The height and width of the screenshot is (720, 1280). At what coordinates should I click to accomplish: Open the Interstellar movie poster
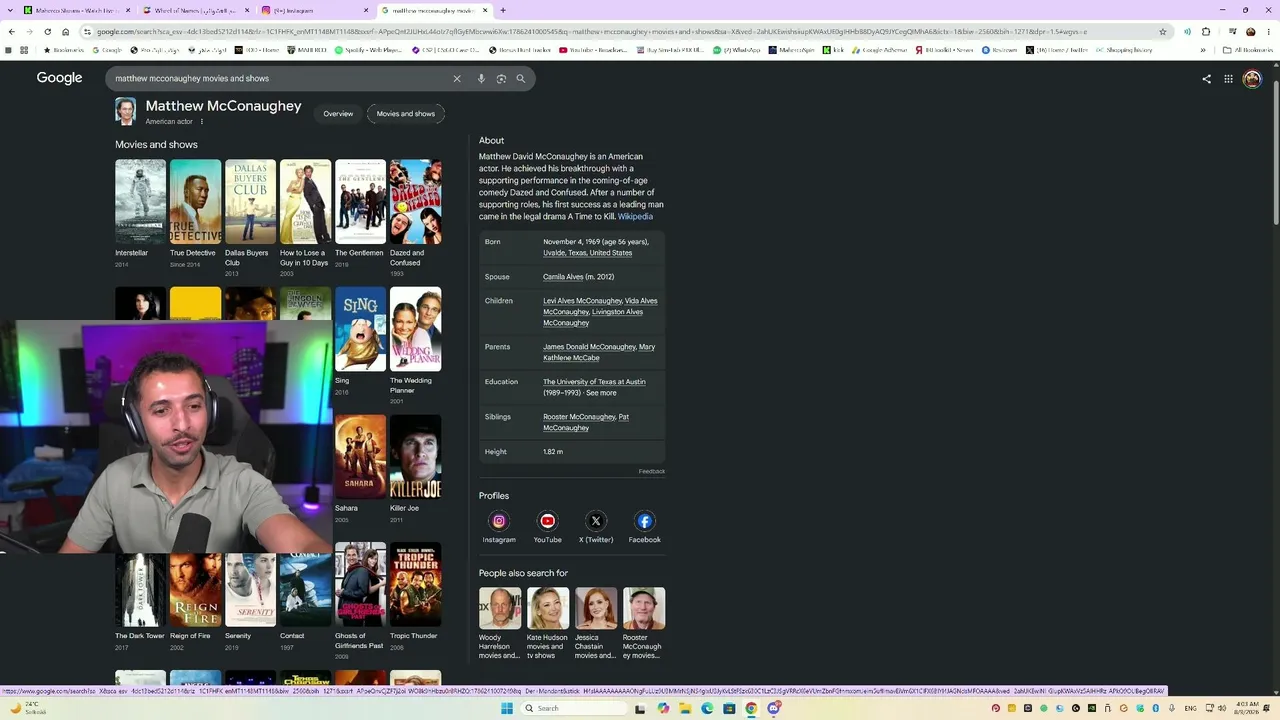click(140, 202)
